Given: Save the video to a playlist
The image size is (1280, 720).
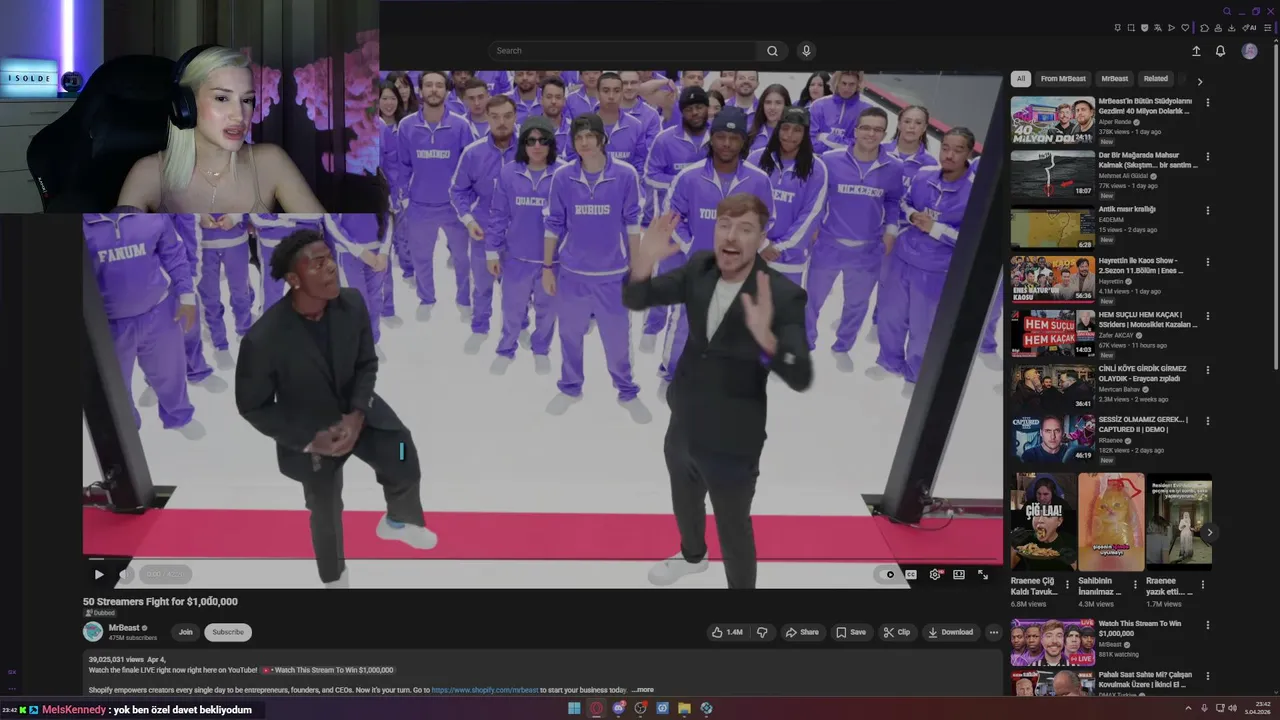Looking at the screenshot, I should click(851, 632).
